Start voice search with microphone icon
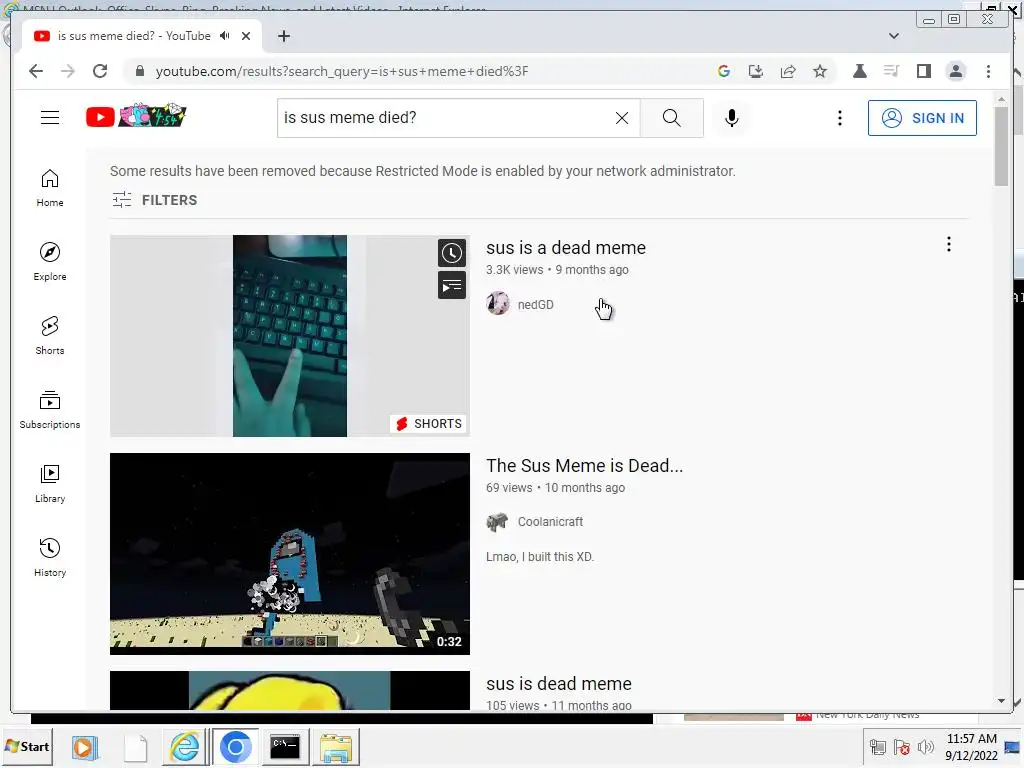Viewport: 1024px width, 768px height. point(731,118)
